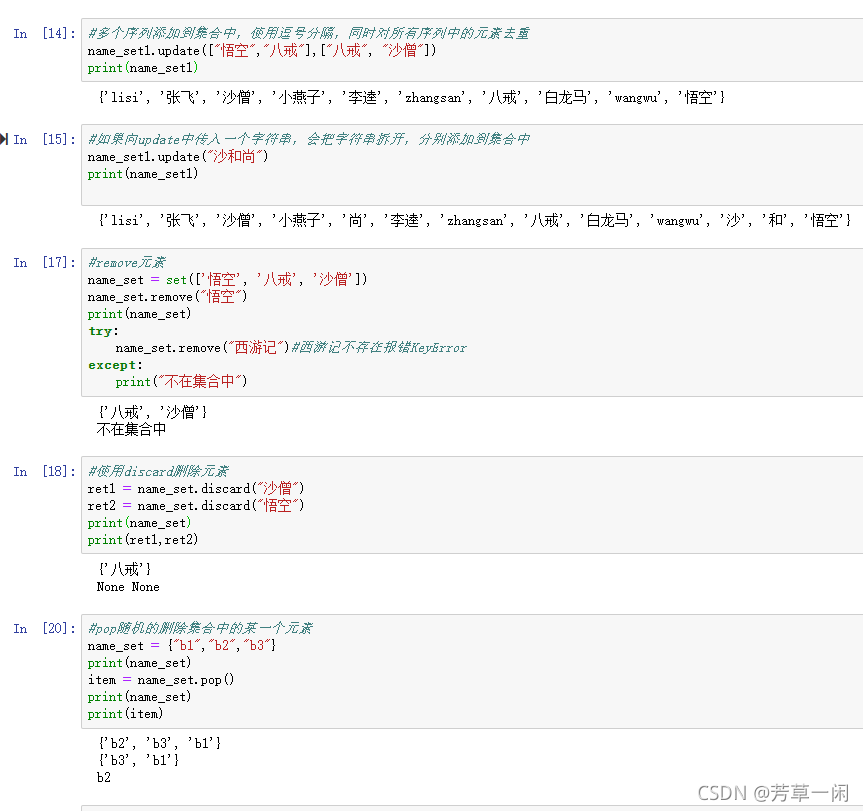This screenshot has height=811, width=863.
Task: Click the In [15] output set line
Action: coord(474,220)
